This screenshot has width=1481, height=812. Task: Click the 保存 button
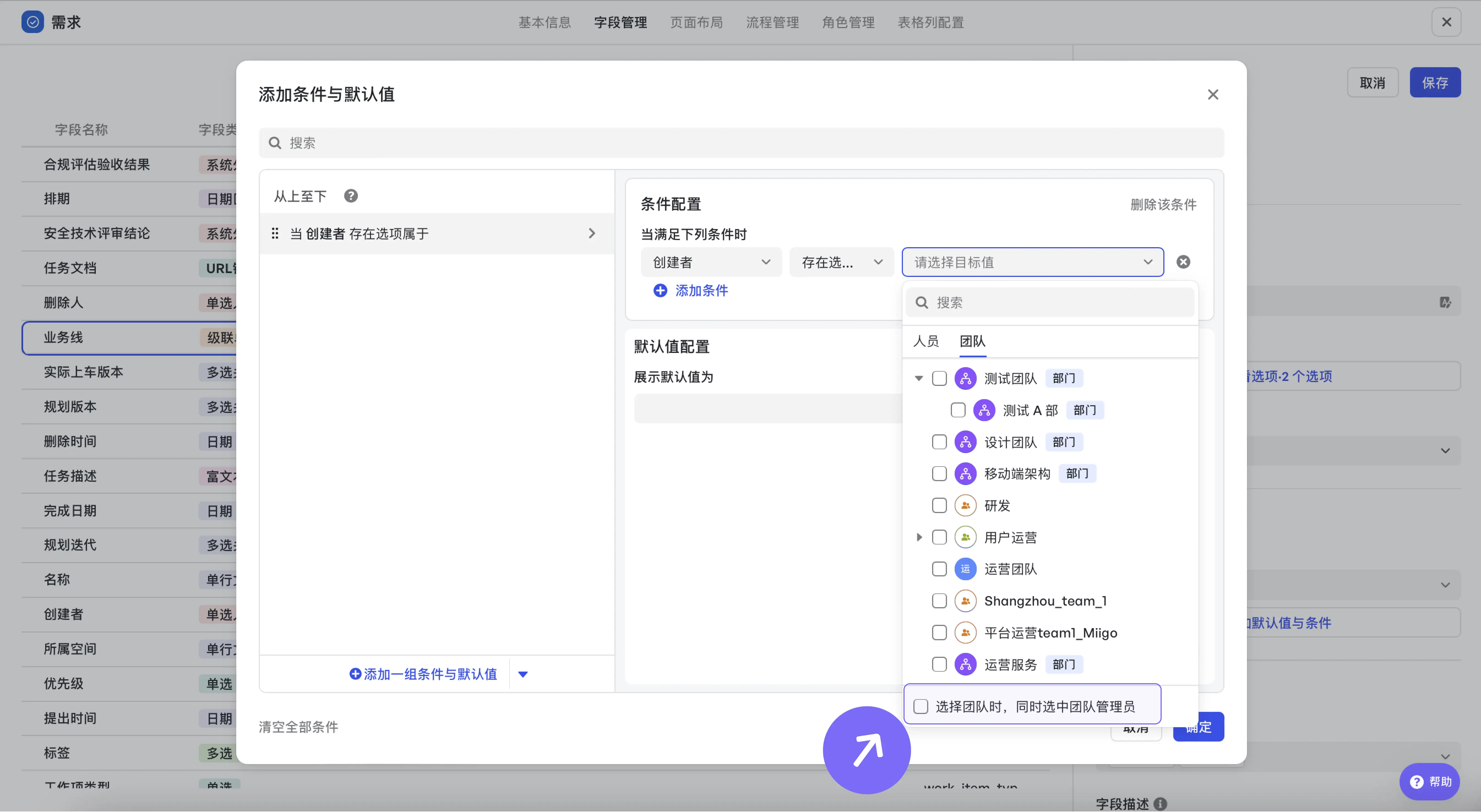[x=1435, y=83]
